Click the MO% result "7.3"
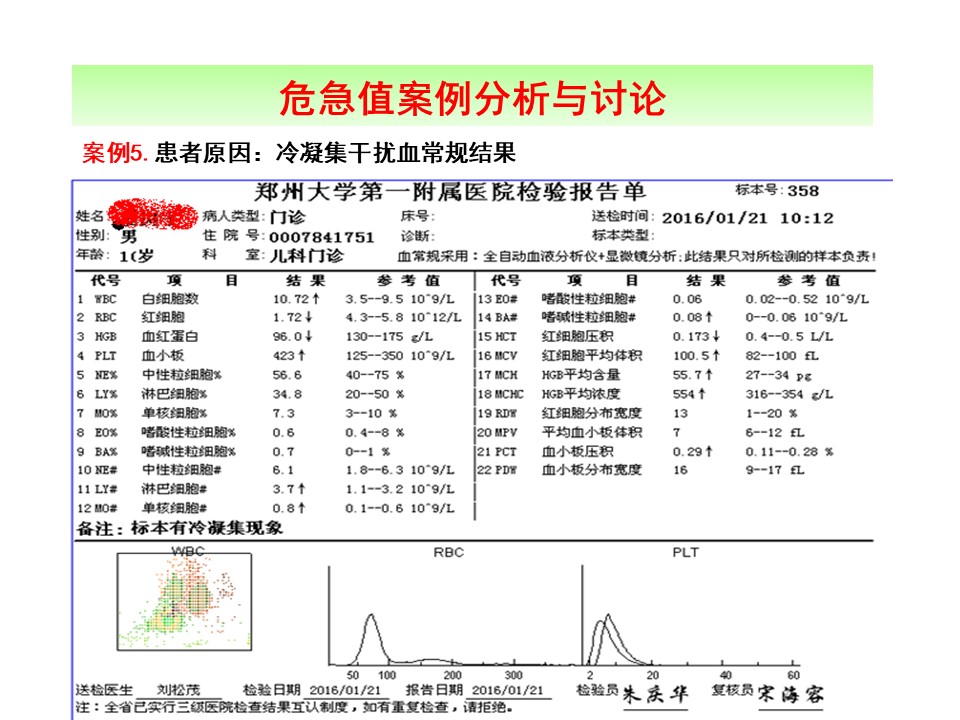The height and width of the screenshot is (720, 960). (283, 413)
